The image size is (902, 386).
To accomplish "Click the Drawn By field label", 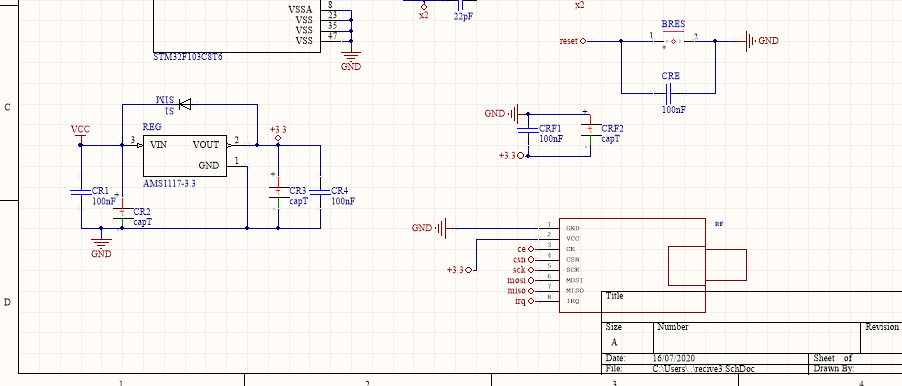I will (x=834, y=368).
